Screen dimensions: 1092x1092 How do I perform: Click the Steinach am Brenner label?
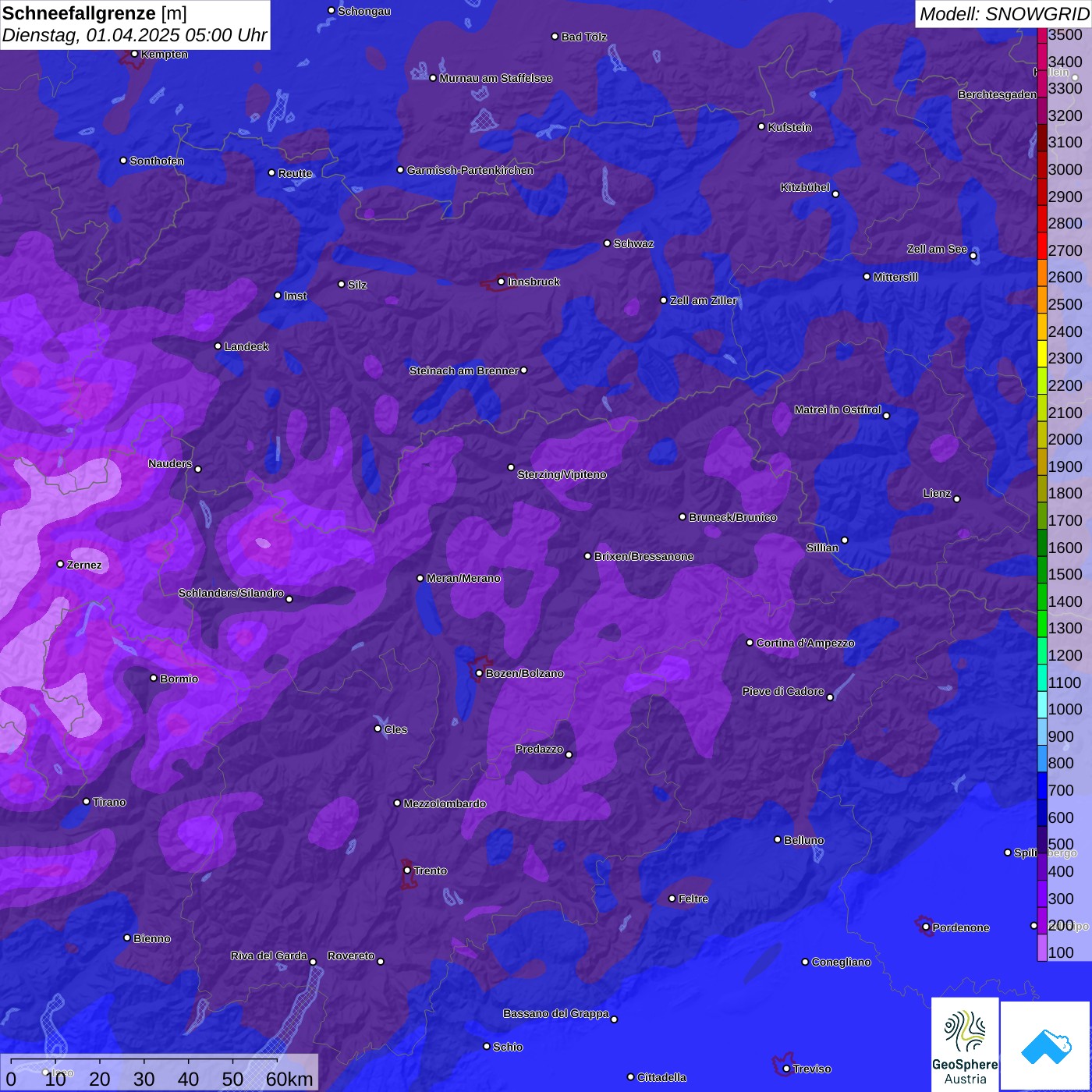click(464, 370)
